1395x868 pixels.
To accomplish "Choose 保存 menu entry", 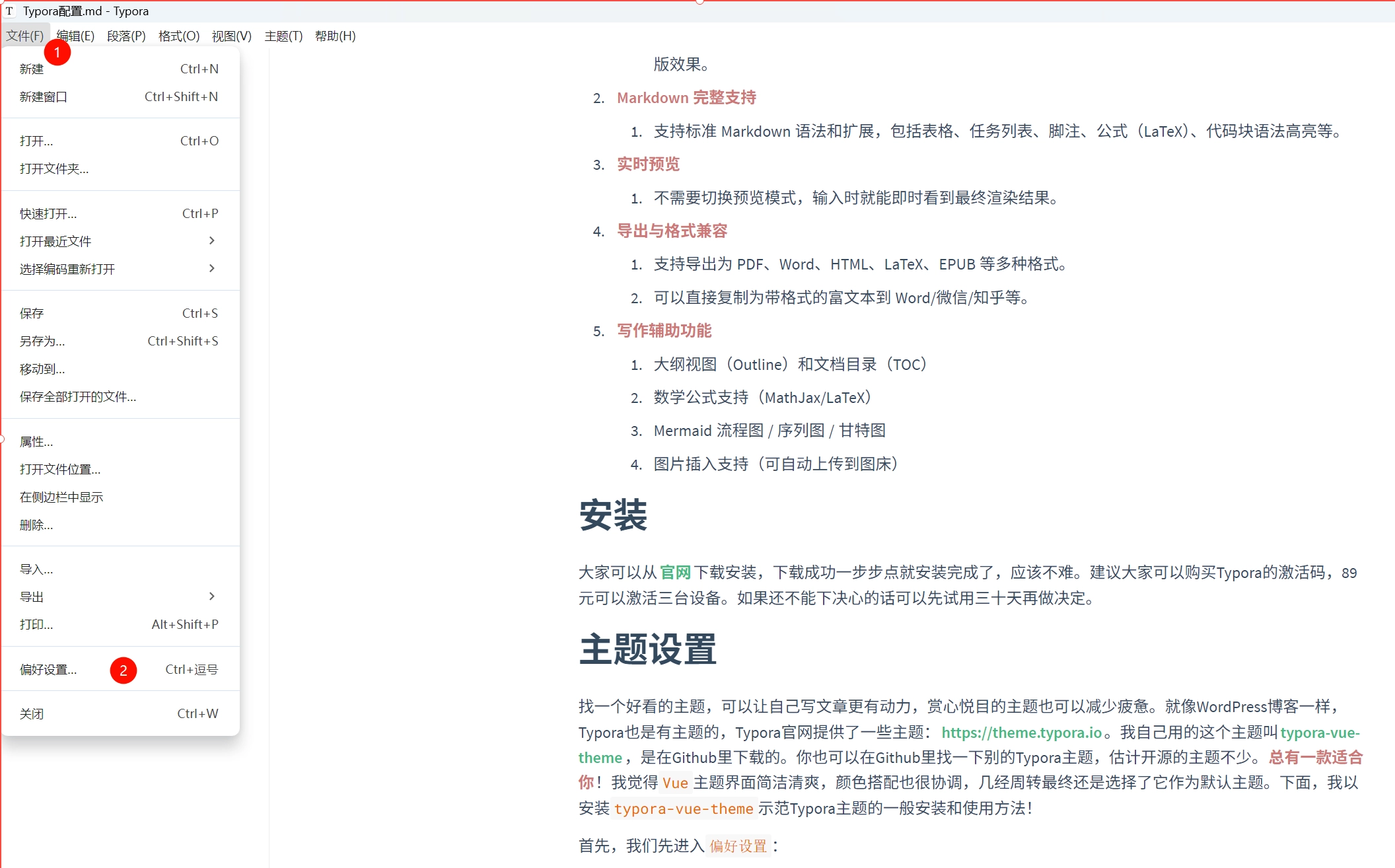I will [120, 313].
